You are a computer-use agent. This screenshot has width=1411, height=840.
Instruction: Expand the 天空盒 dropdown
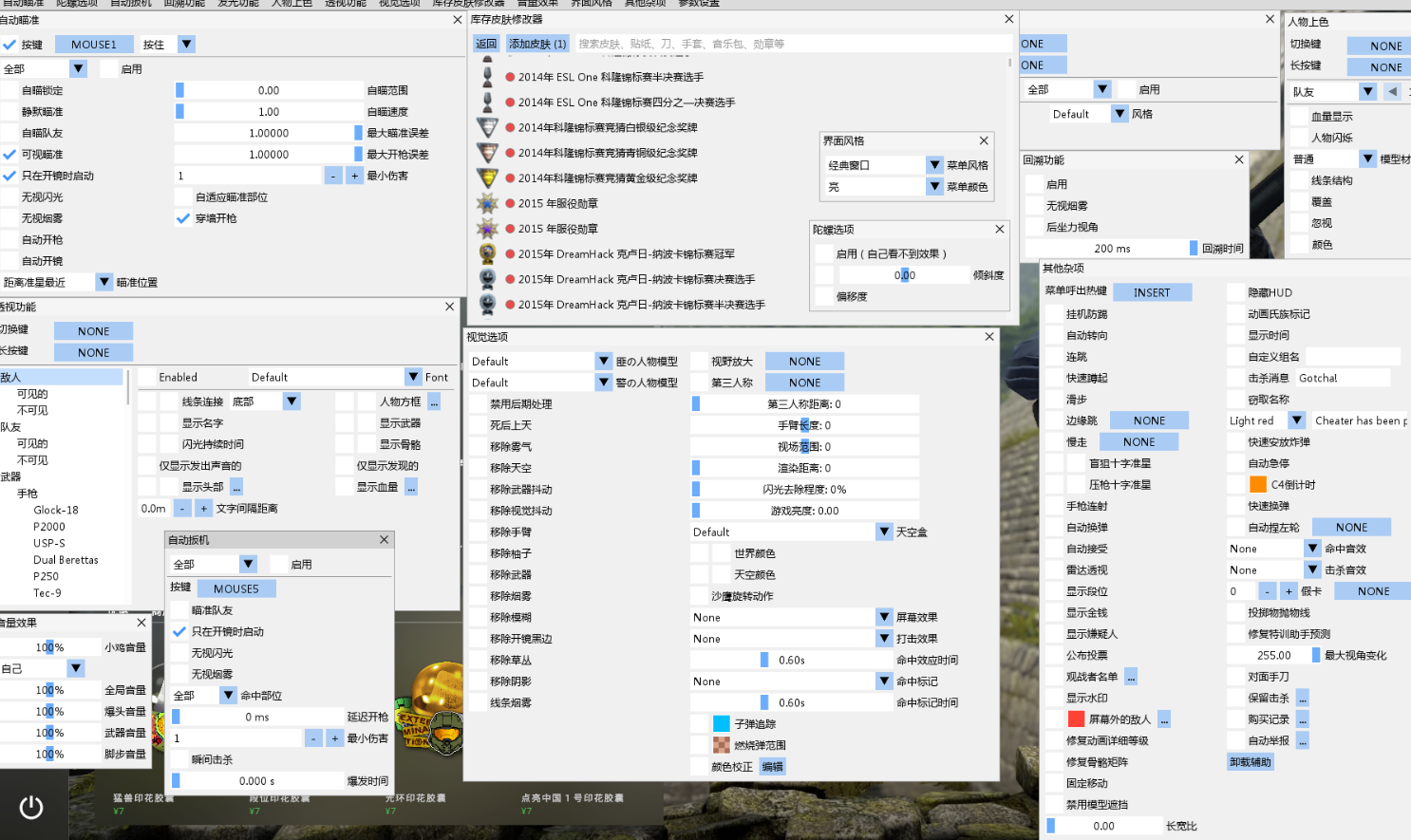(x=884, y=532)
